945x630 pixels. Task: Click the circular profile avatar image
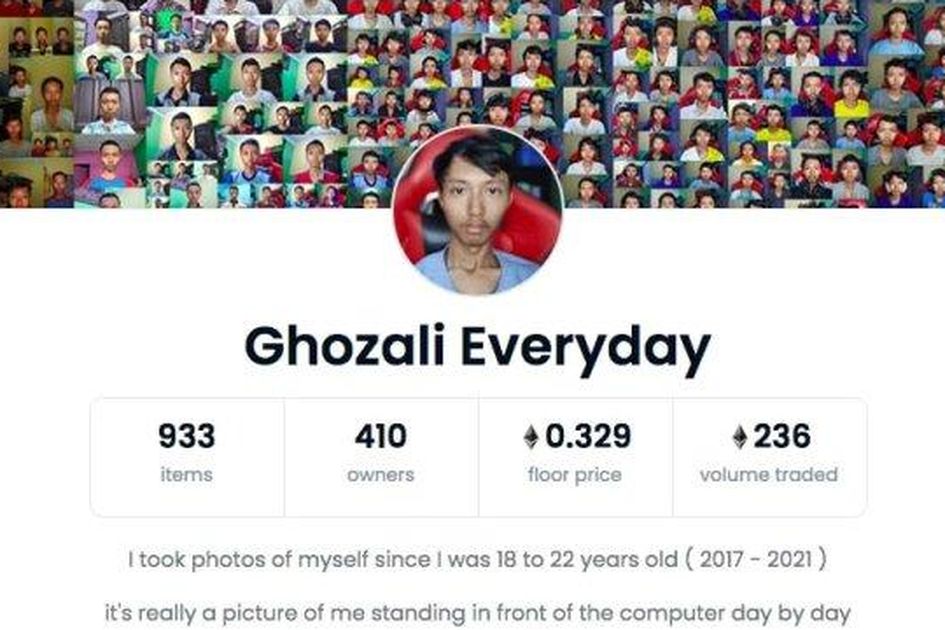pos(477,210)
